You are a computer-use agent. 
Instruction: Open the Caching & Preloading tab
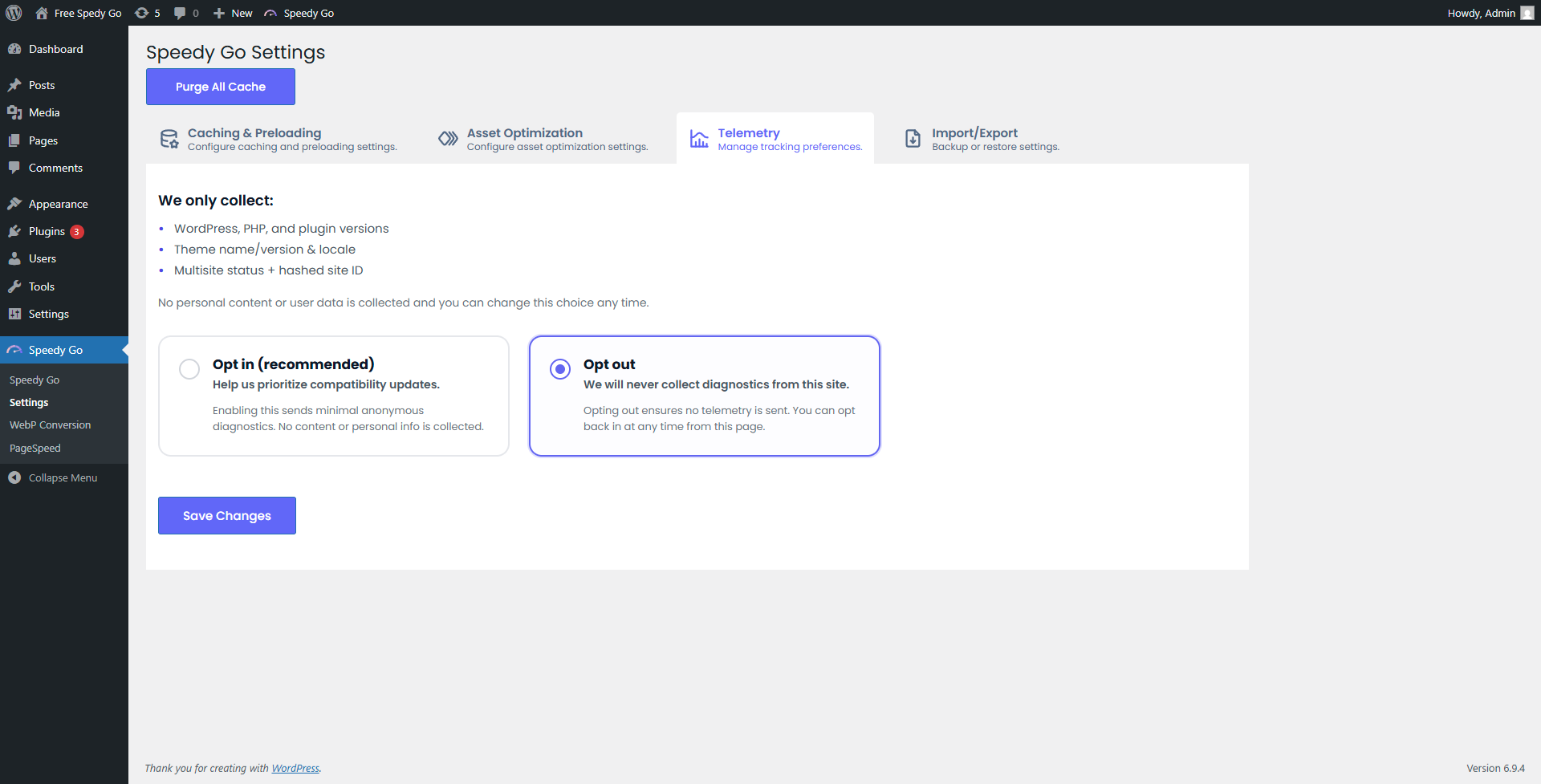coord(279,139)
